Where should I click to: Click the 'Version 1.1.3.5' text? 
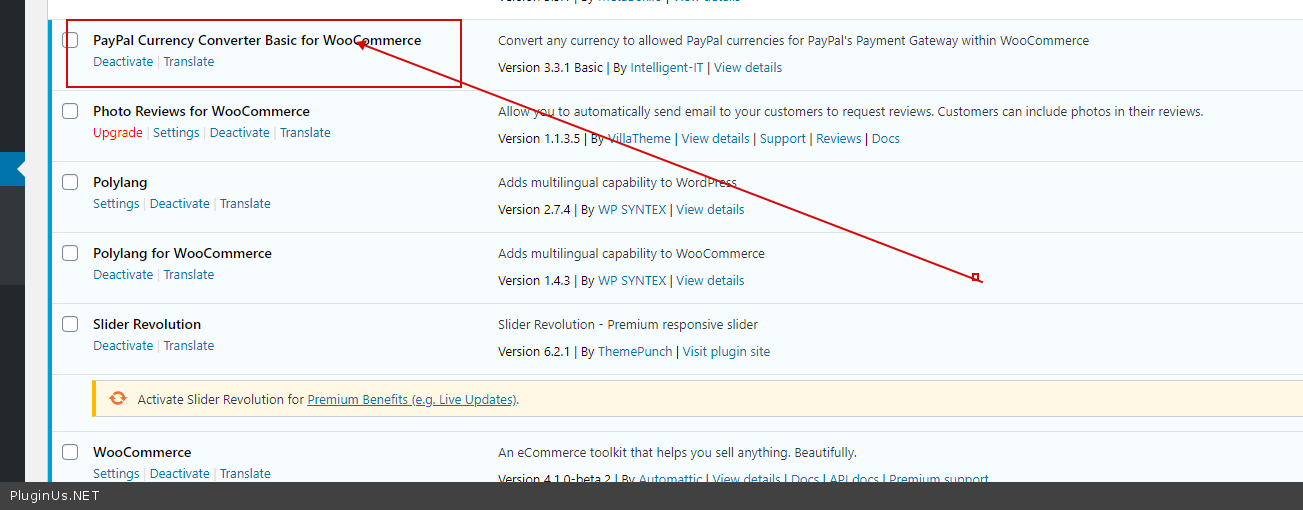point(539,139)
